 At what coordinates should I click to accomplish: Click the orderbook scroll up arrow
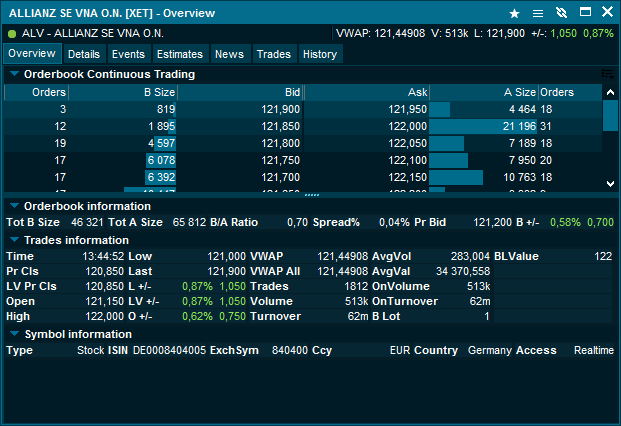(610, 92)
